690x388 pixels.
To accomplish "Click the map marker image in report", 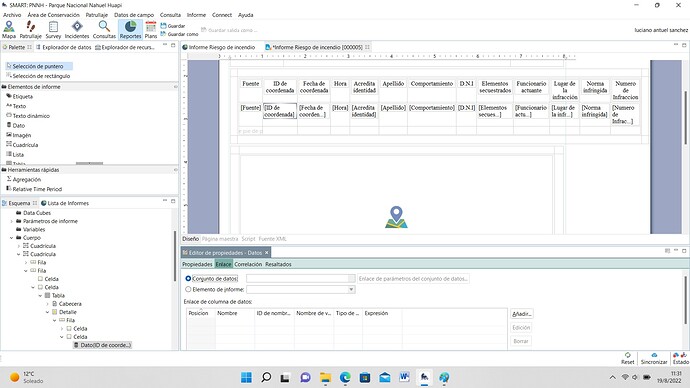I will tap(396, 217).
